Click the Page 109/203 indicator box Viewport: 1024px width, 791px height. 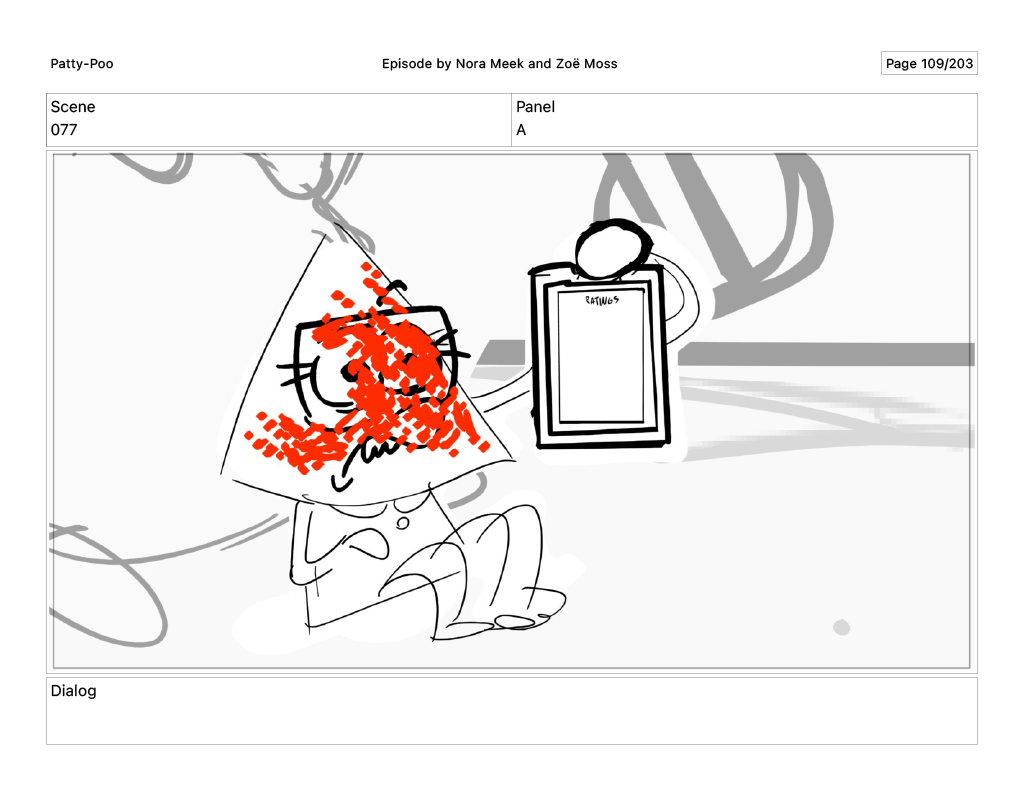929,64
